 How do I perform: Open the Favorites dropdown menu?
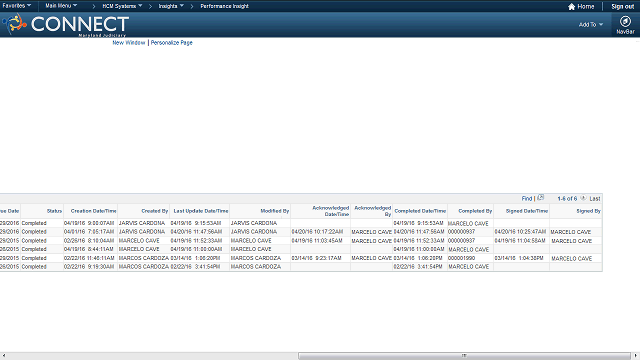pyautogui.click(x=17, y=6)
